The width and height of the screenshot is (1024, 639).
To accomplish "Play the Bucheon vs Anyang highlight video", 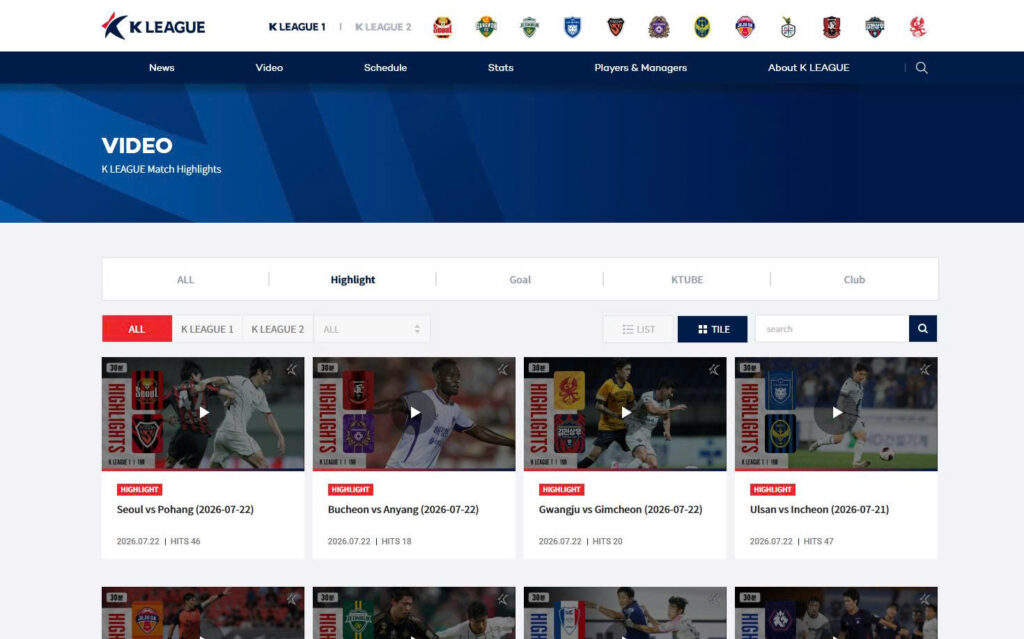I will pos(415,412).
